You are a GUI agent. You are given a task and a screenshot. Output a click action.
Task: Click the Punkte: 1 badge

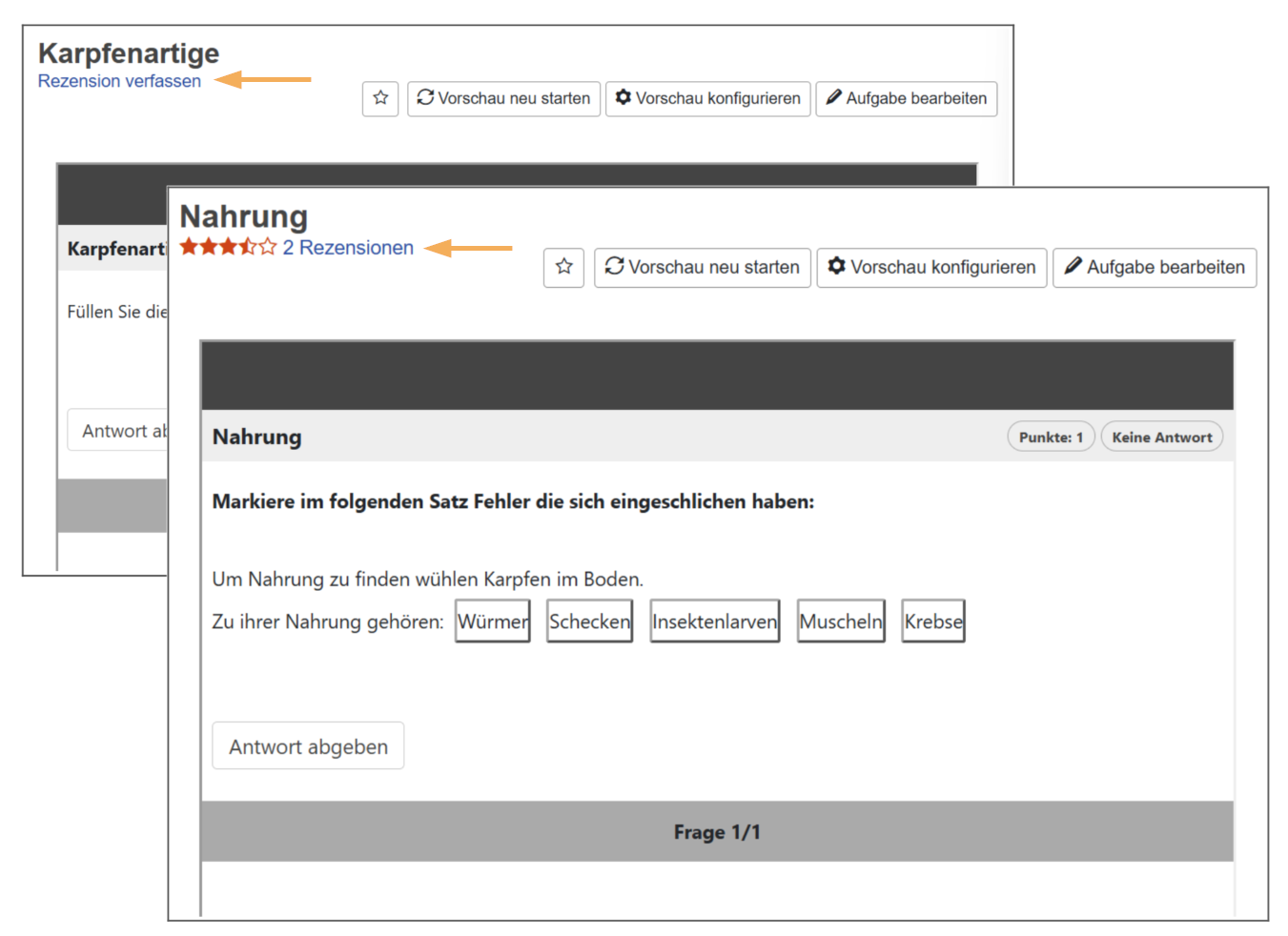coord(1051,436)
